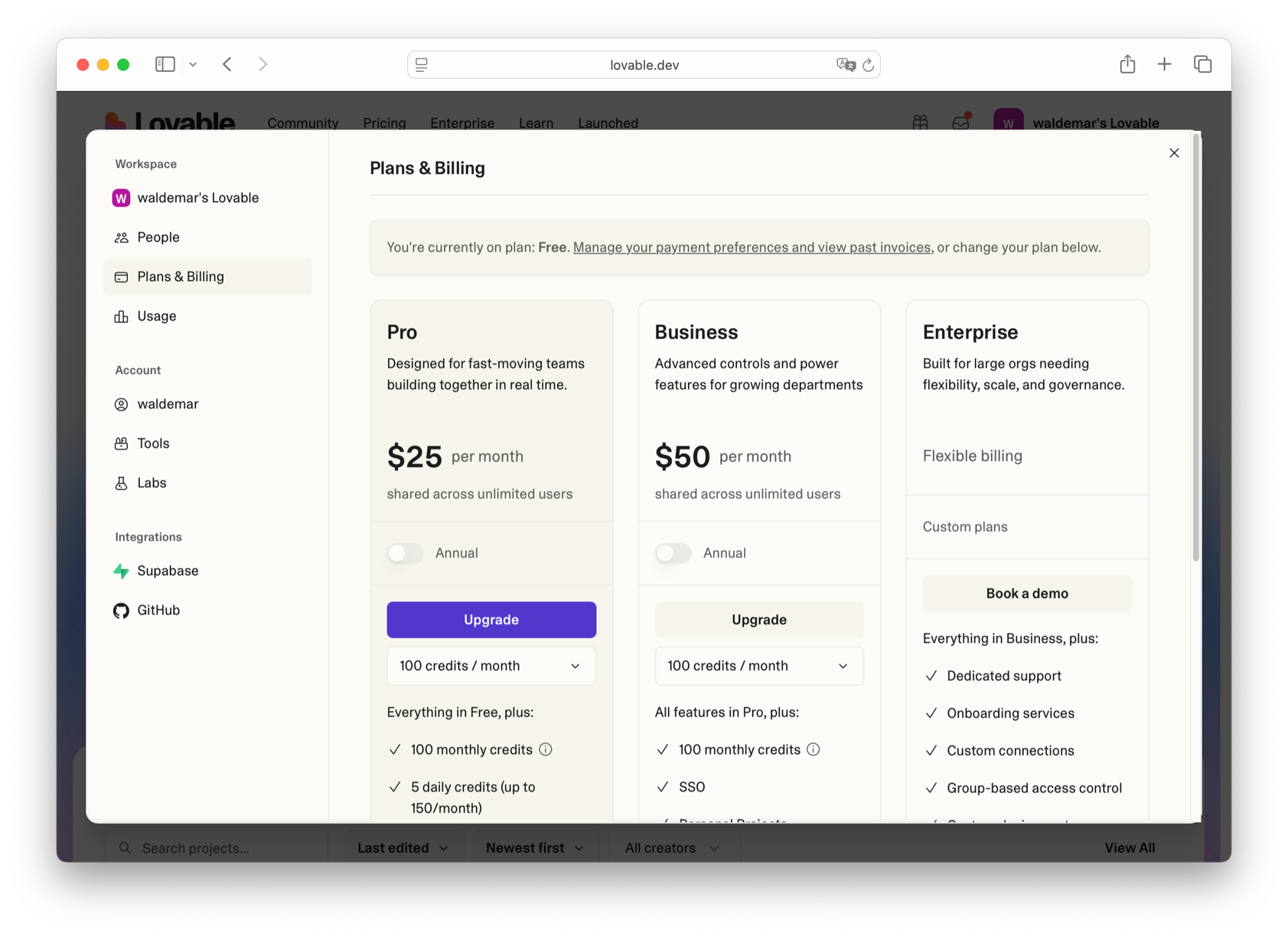The image size is (1288, 937).
Task: Go to the People settings section
Action: 158,237
